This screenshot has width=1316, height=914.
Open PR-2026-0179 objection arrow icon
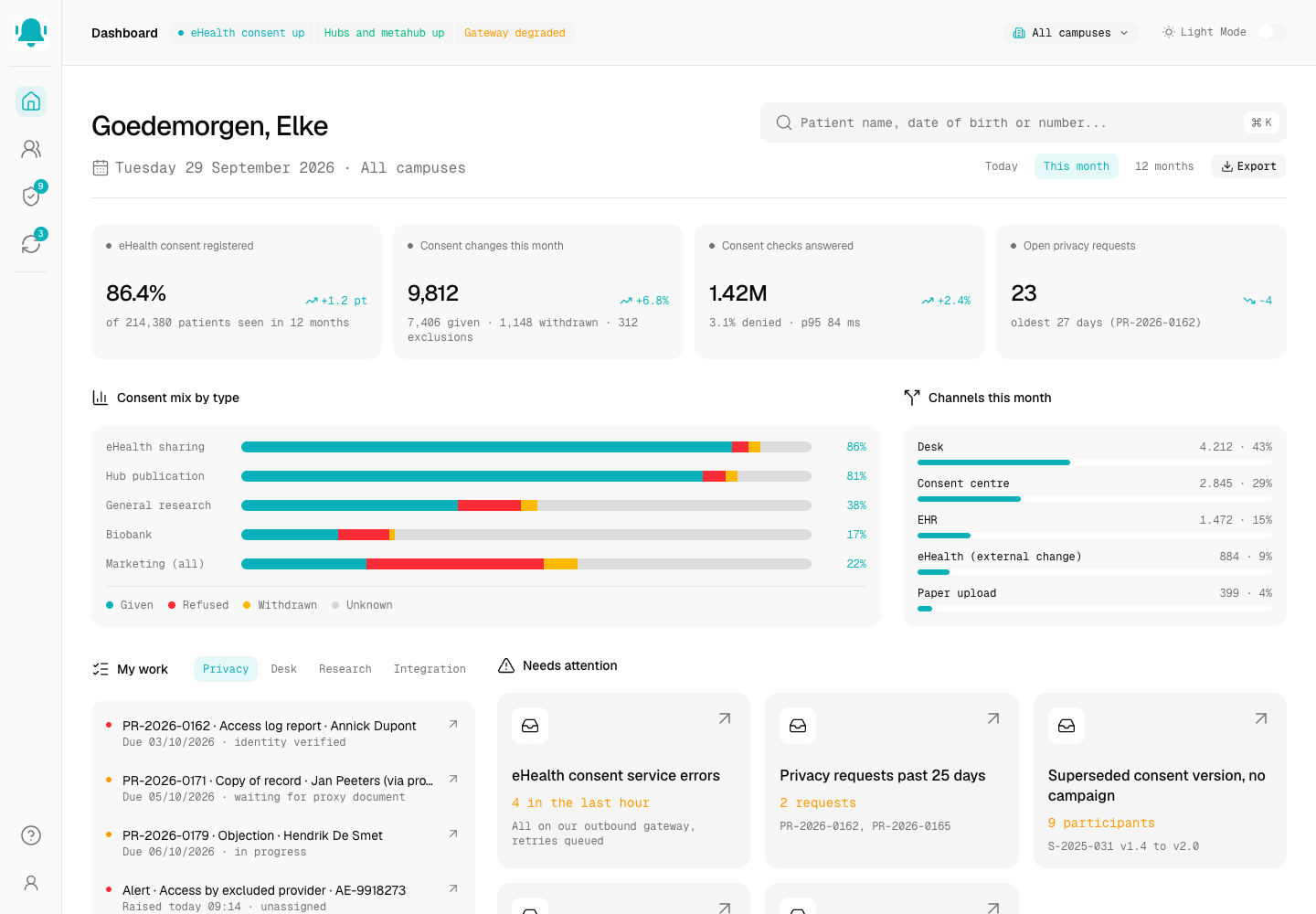(453, 834)
